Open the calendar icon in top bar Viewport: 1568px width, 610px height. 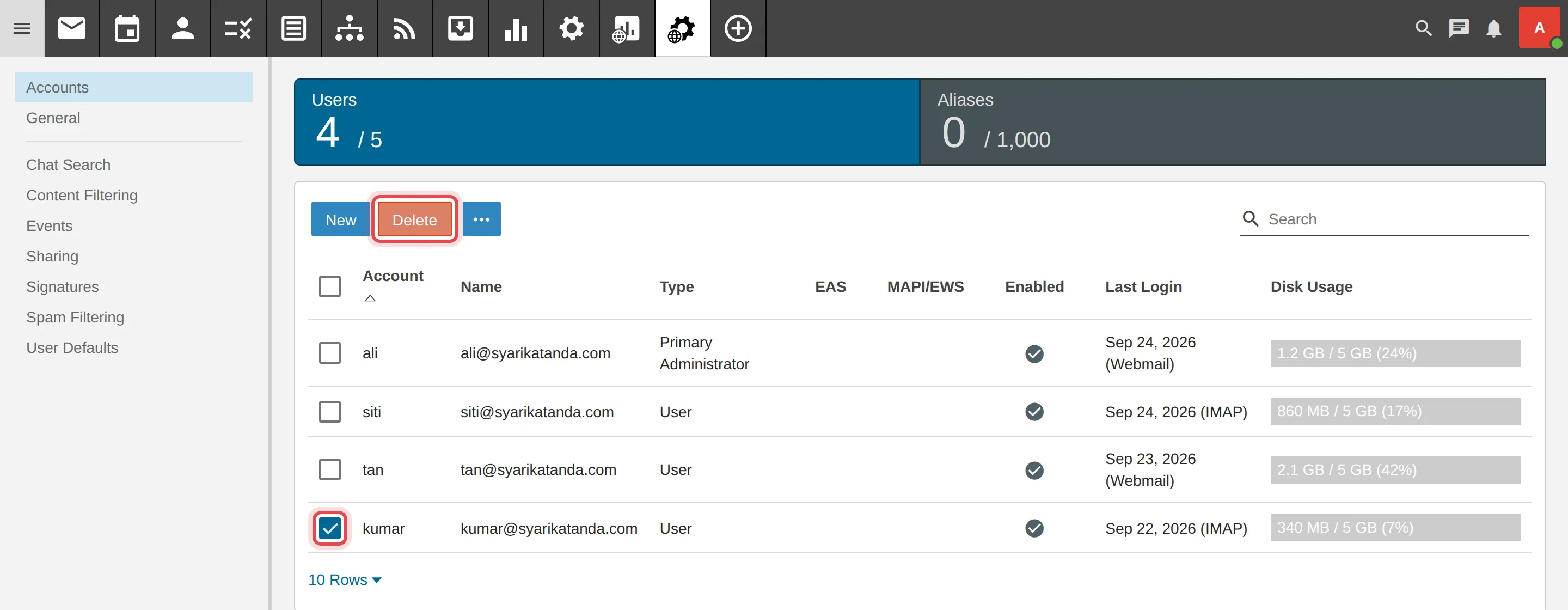(127, 28)
